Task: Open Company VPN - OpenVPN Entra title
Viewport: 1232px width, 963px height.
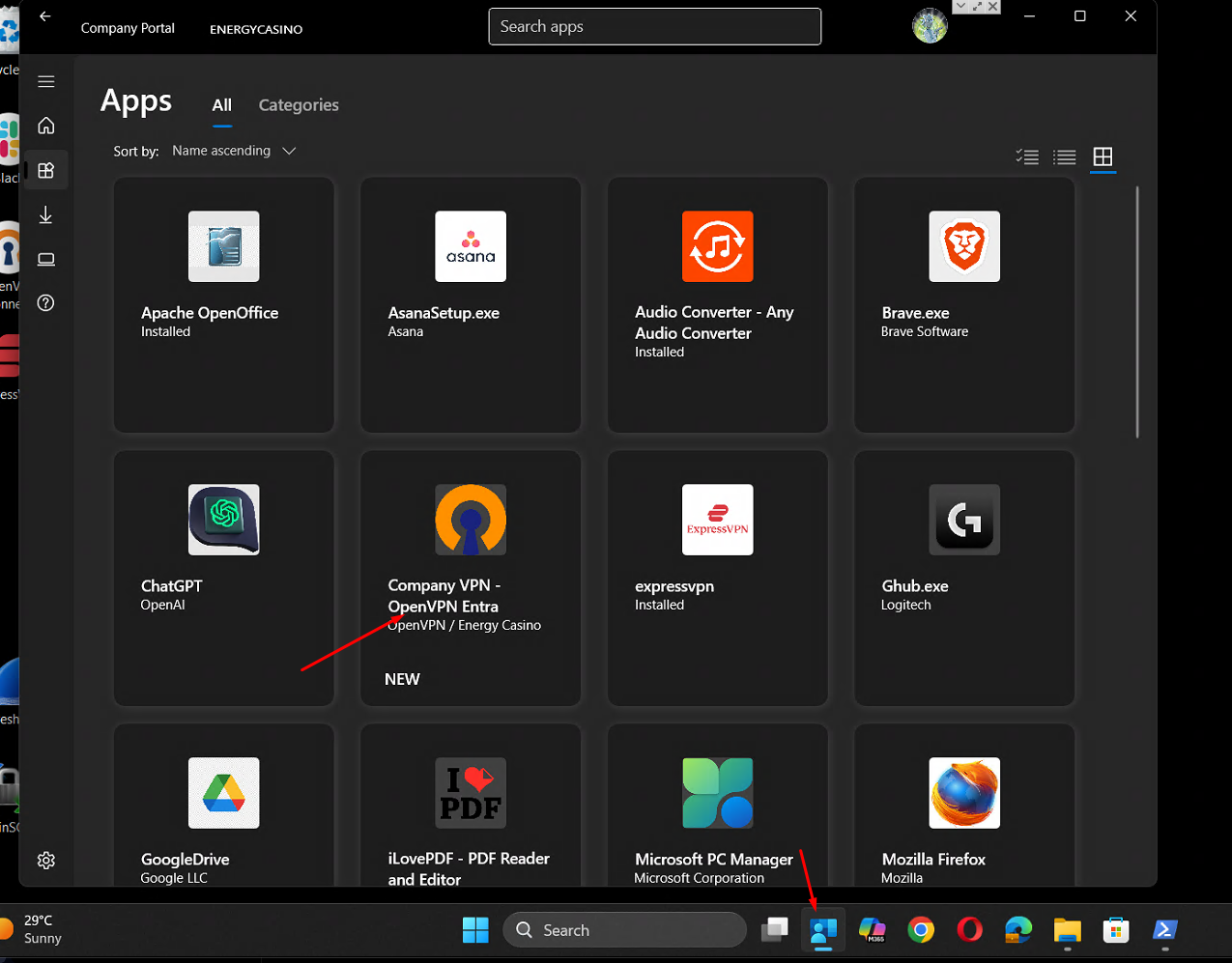Action: pos(444,596)
